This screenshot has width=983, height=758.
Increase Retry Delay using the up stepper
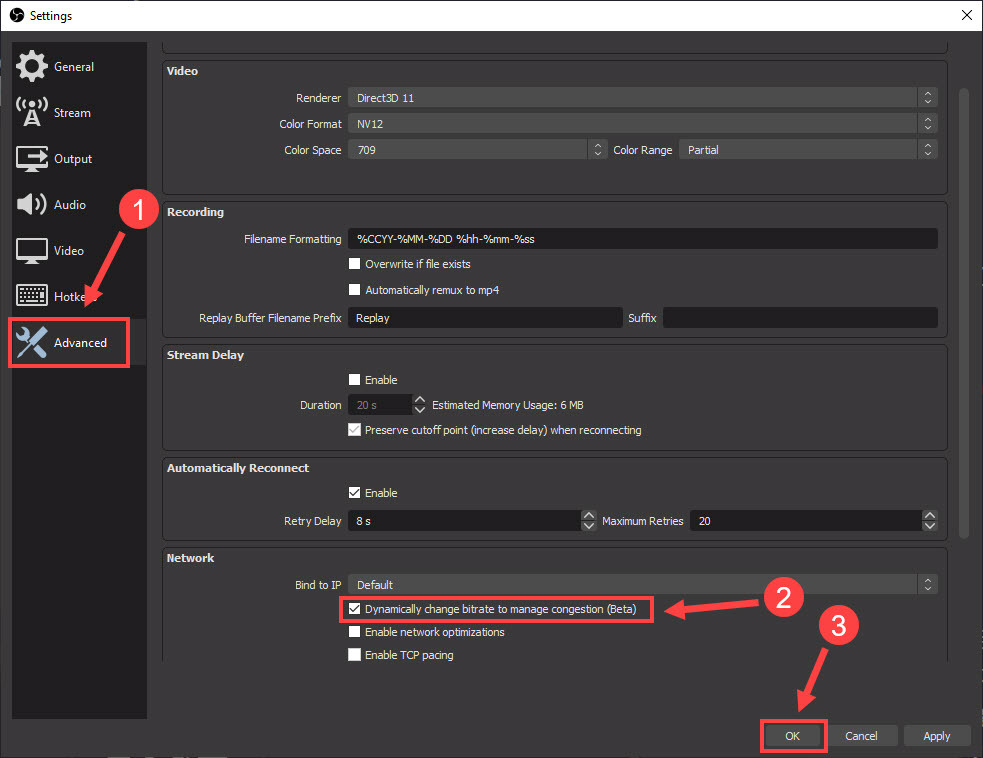(588, 516)
